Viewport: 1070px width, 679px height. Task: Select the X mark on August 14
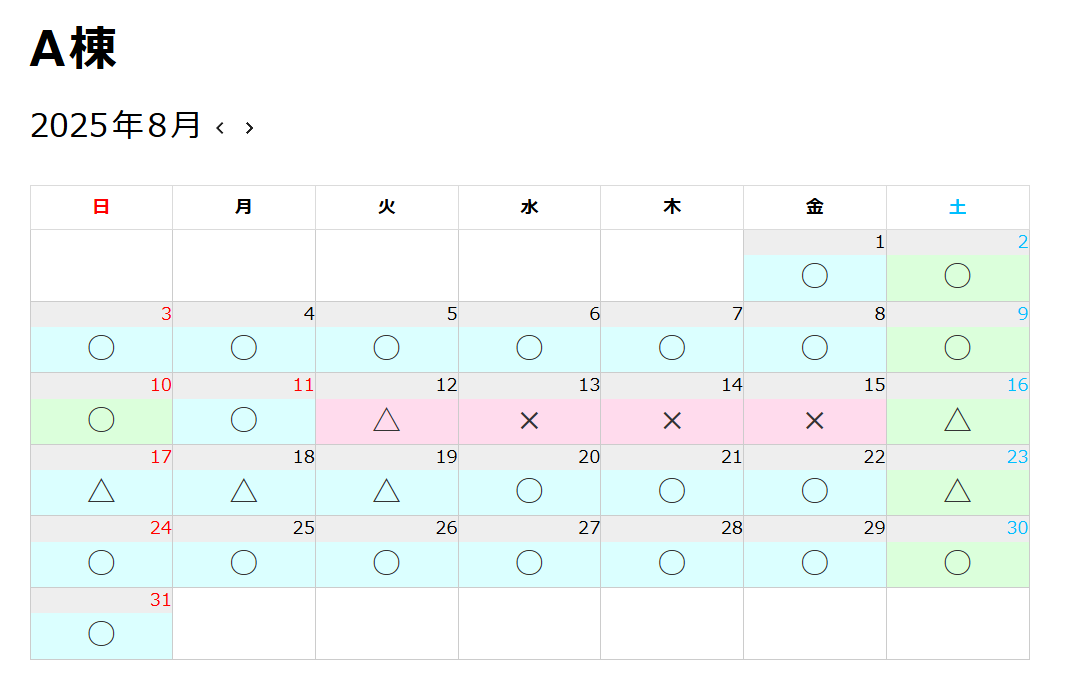click(672, 421)
